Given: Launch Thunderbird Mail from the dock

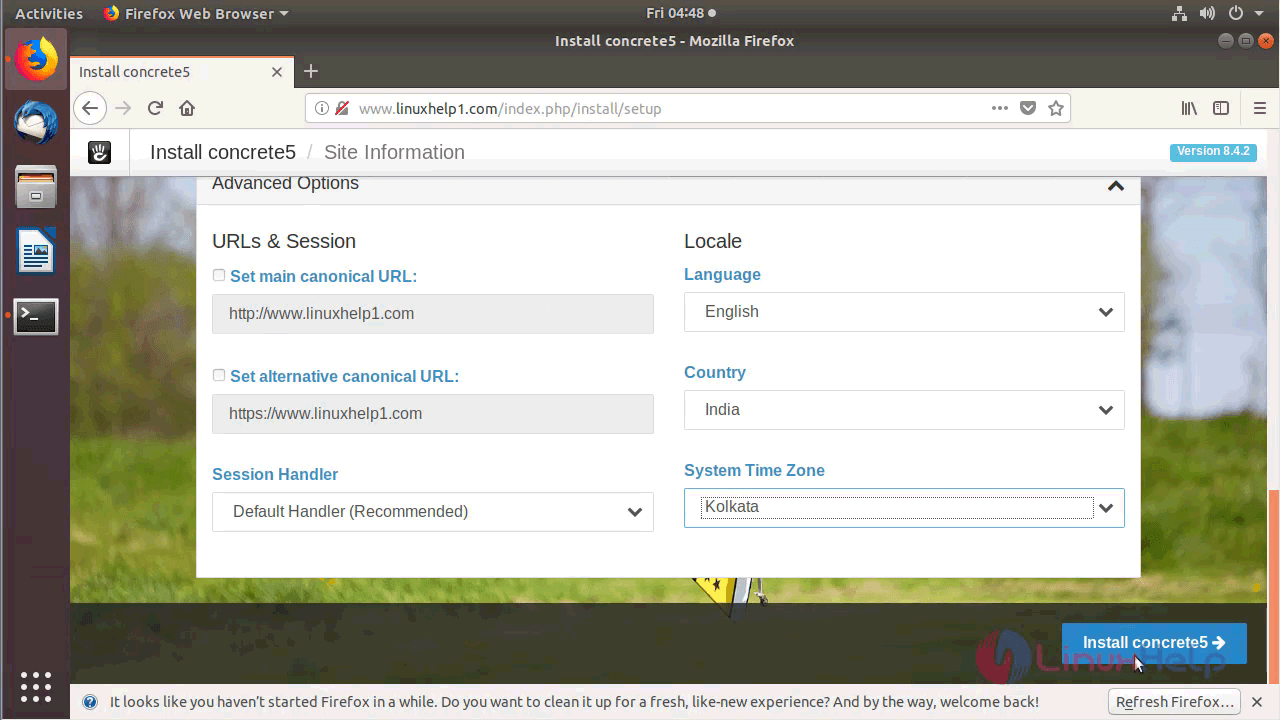Looking at the screenshot, I should 37,123.
